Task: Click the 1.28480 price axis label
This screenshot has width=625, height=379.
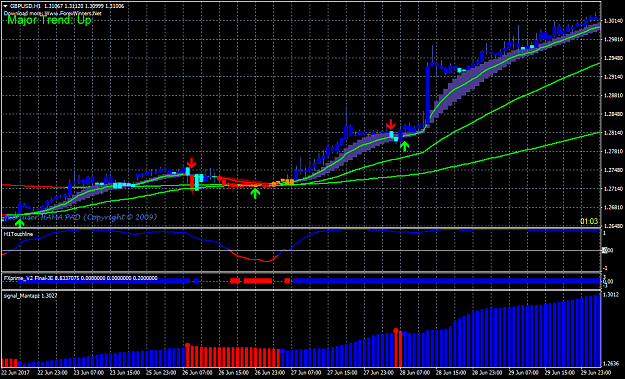Action: pyautogui.click(x=613, y=114)
